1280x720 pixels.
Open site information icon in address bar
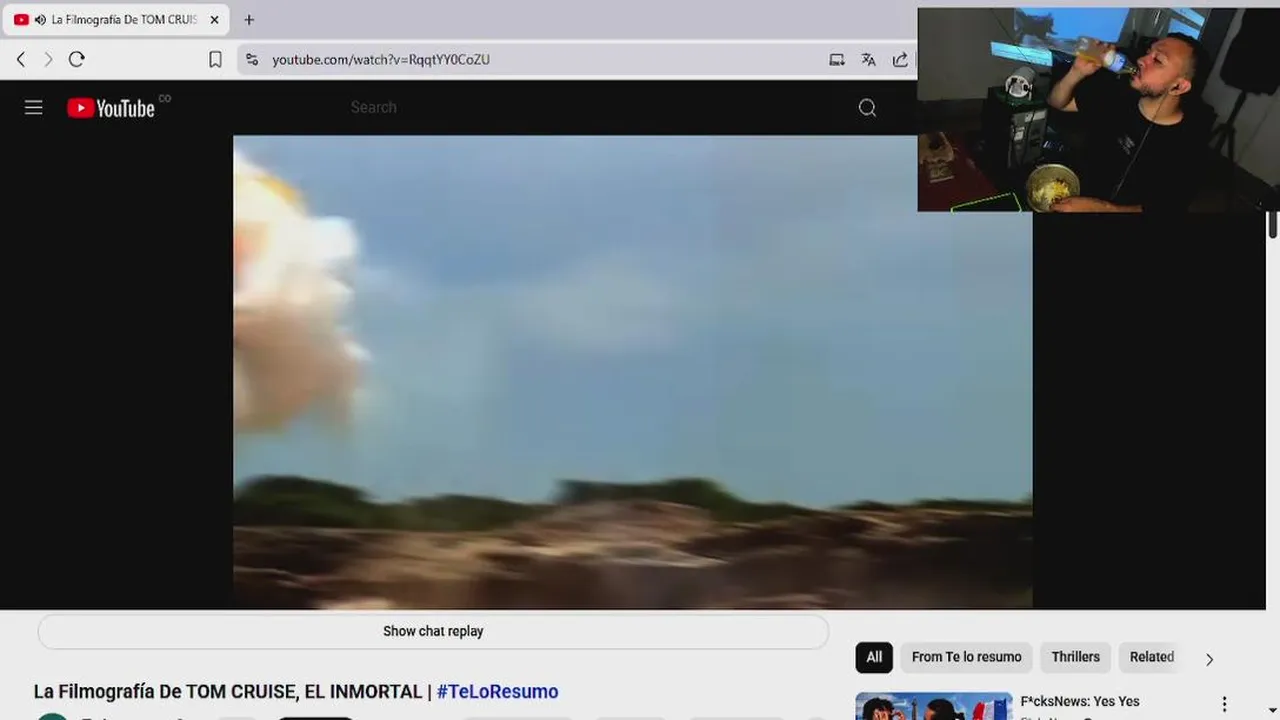[x=252, y=60]
